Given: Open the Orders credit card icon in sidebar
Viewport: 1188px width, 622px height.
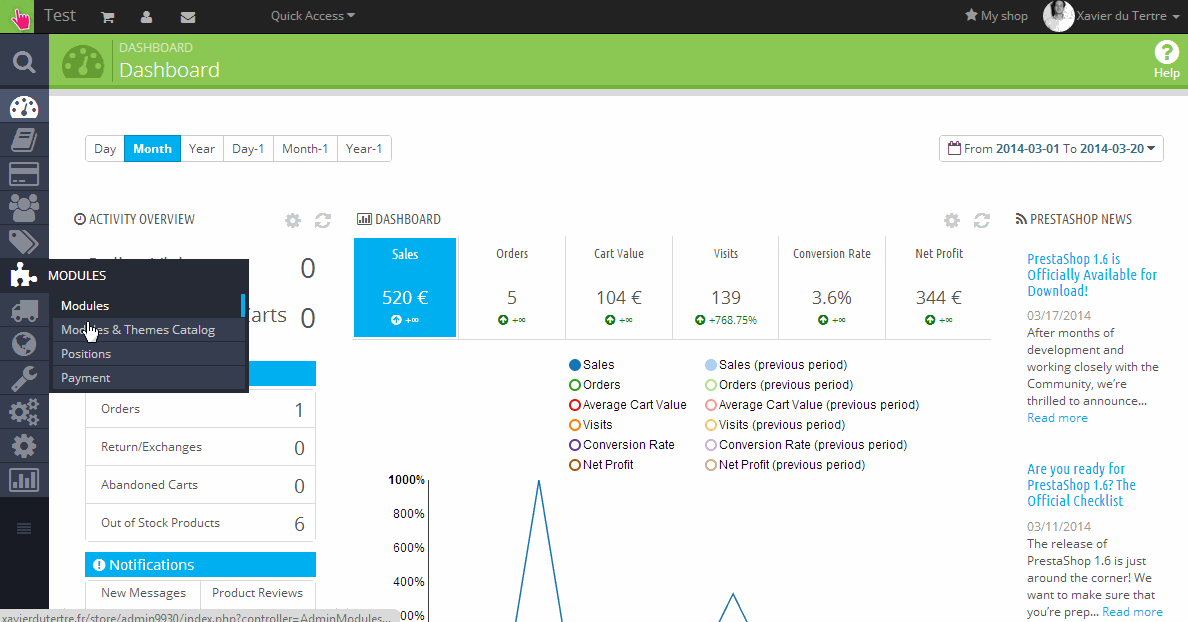Looking at the screenshot, I should (x=24, y=174).
